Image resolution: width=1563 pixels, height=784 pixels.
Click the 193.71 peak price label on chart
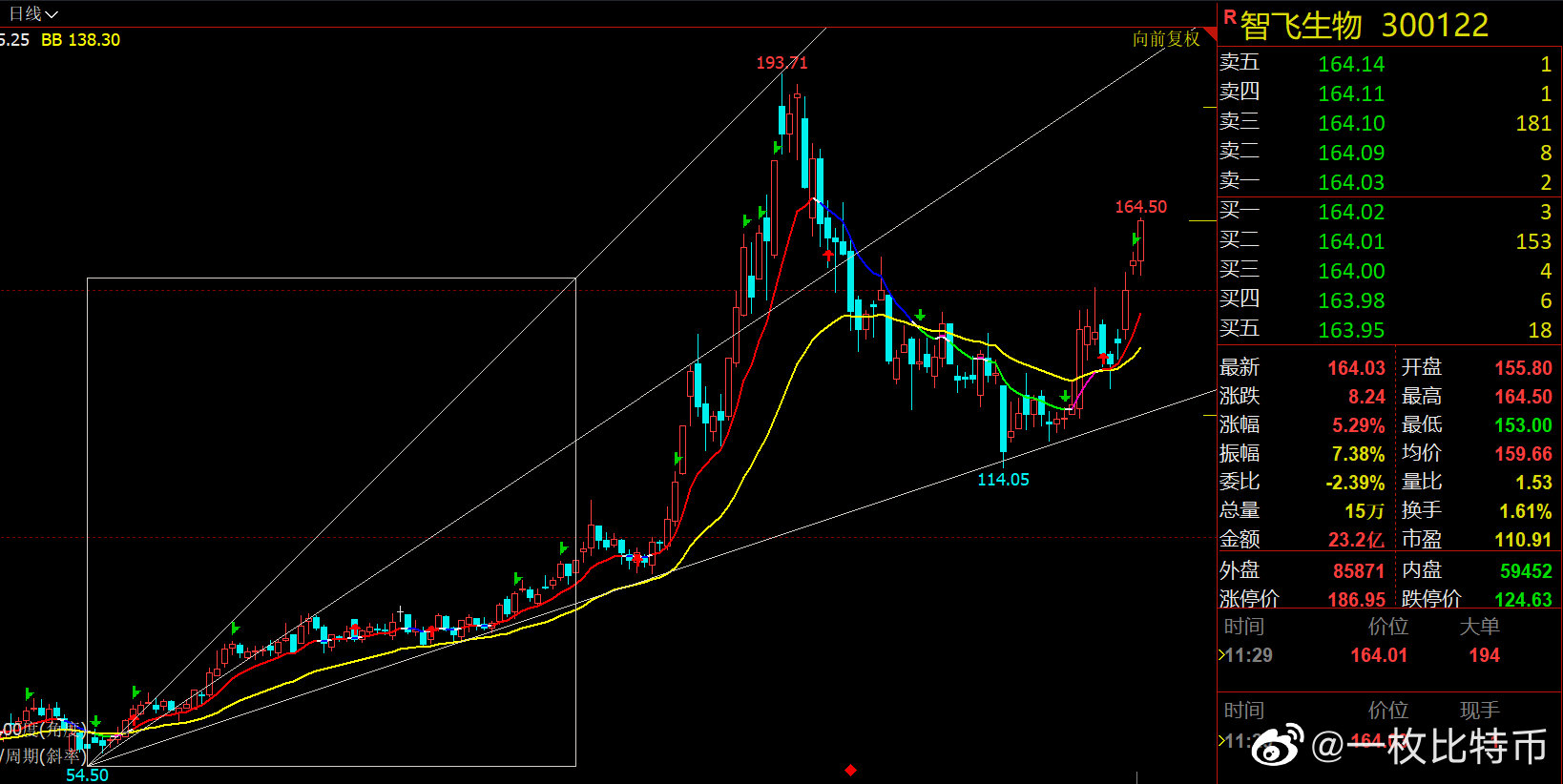(781, 63)
